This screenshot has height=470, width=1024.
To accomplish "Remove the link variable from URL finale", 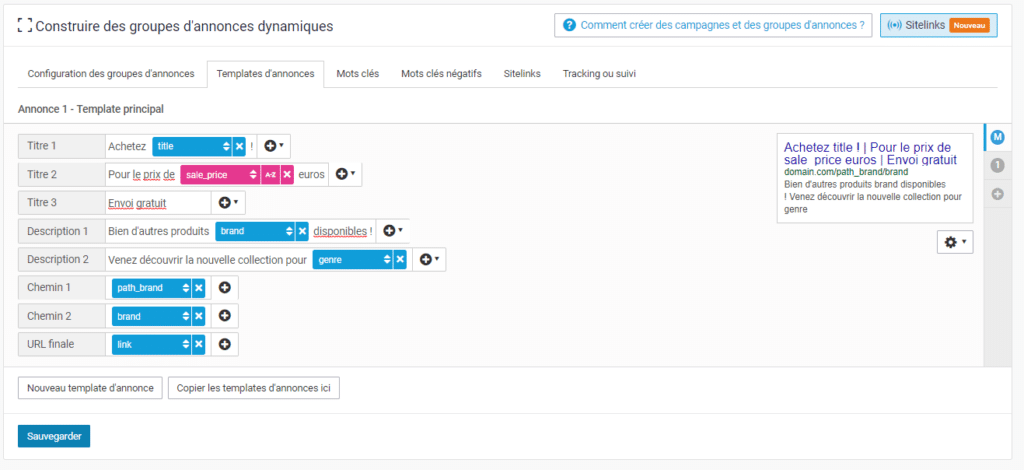I will pyautogui.click(x=199, y=344).
